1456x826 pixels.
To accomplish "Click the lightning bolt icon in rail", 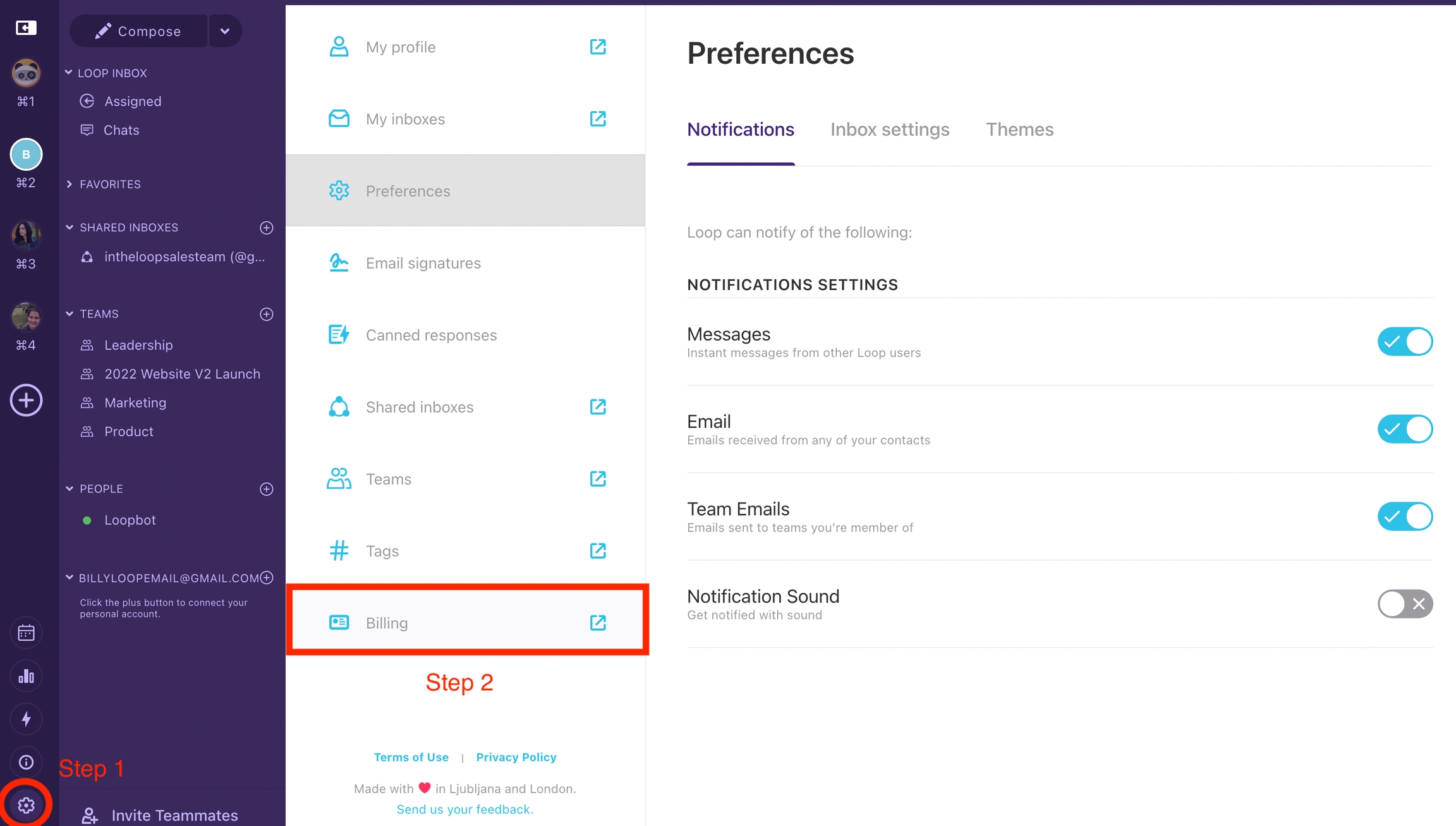I will coord(26,719).
